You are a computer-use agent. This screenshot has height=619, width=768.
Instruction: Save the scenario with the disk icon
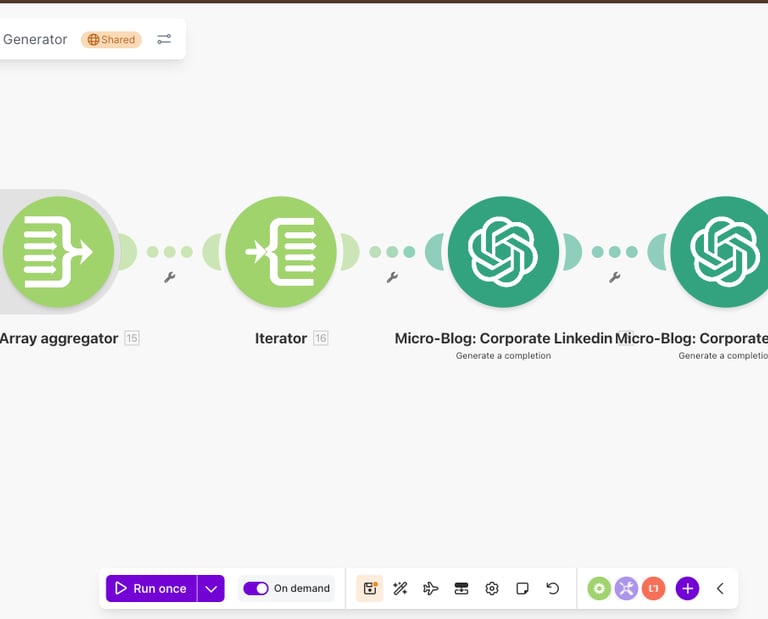(x=370, y=588)
